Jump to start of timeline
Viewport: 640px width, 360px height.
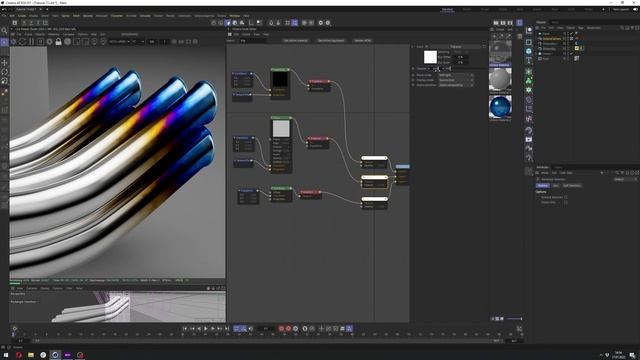185,329
